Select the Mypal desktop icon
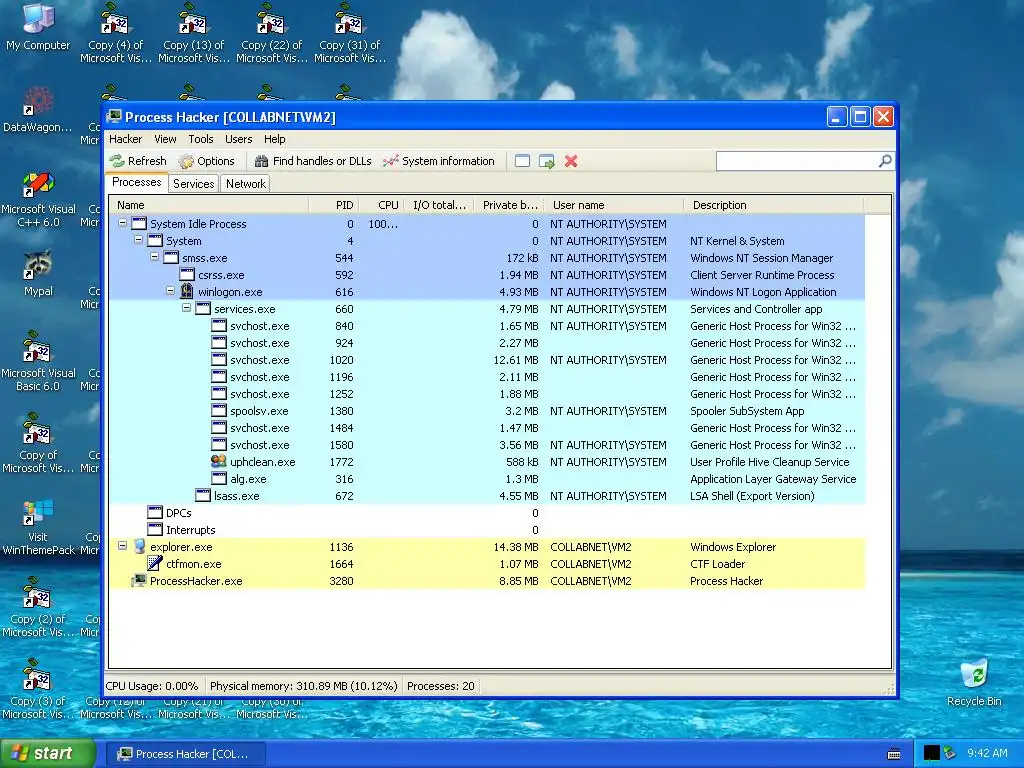1024x768 pixels. [38, 273]
